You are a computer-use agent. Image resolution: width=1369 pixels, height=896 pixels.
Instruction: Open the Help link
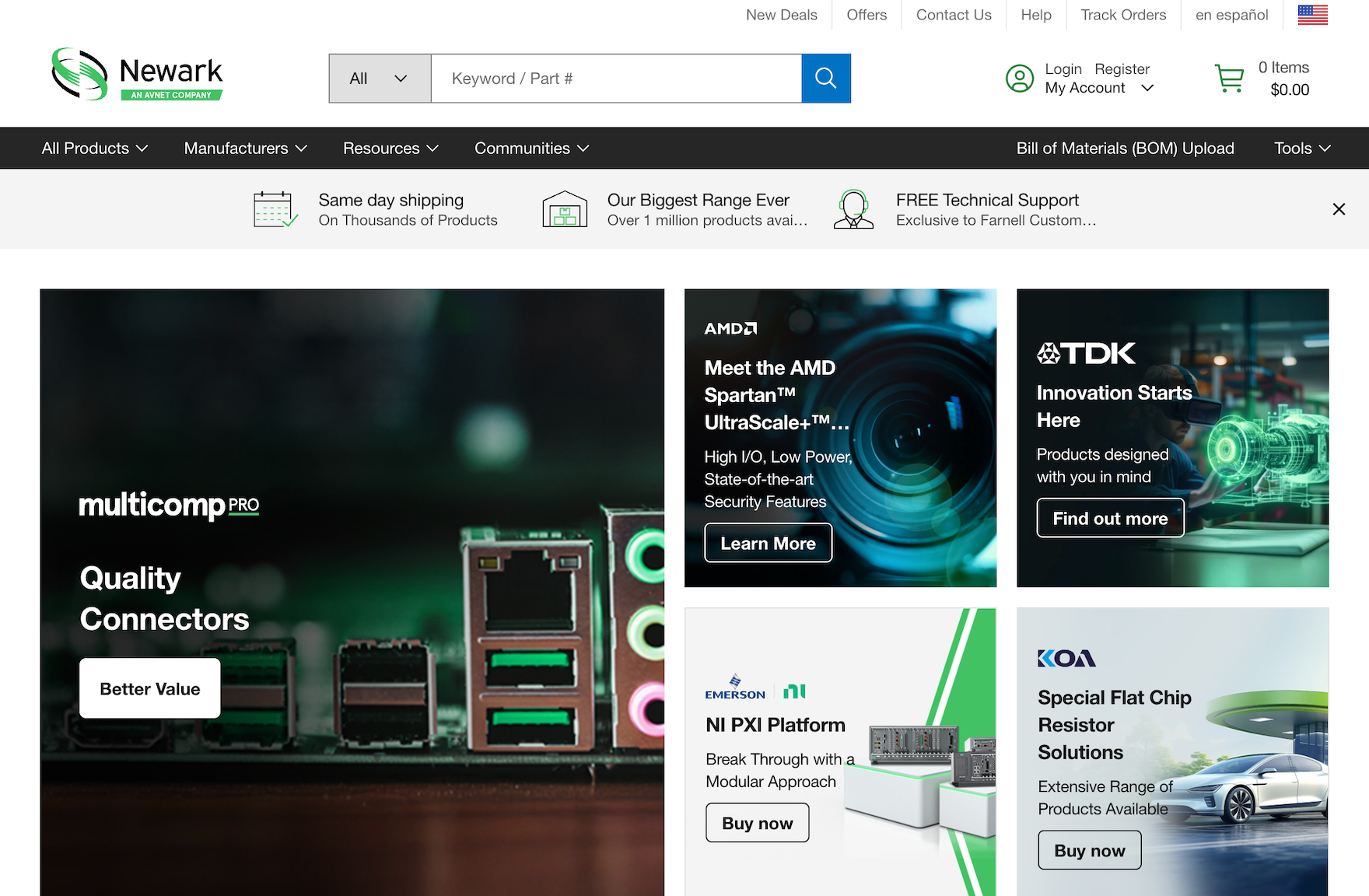1036,15
